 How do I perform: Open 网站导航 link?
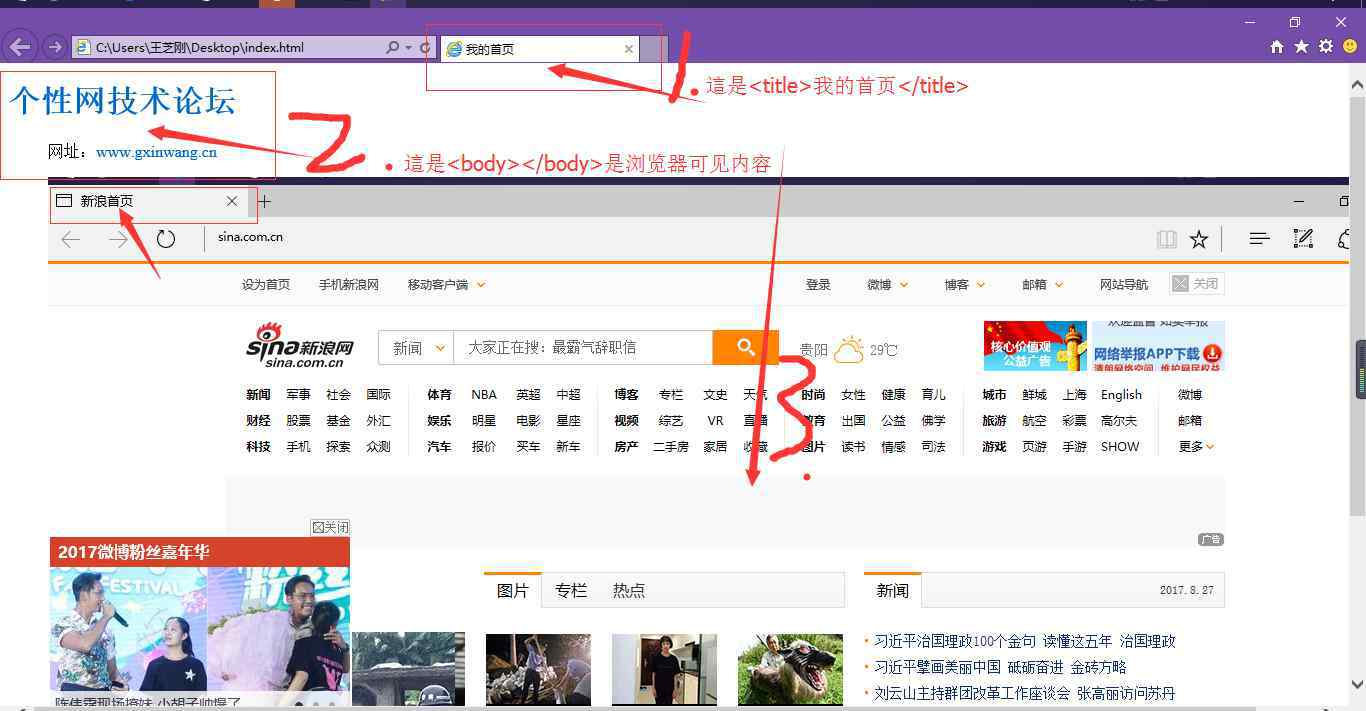(1124, 284)
